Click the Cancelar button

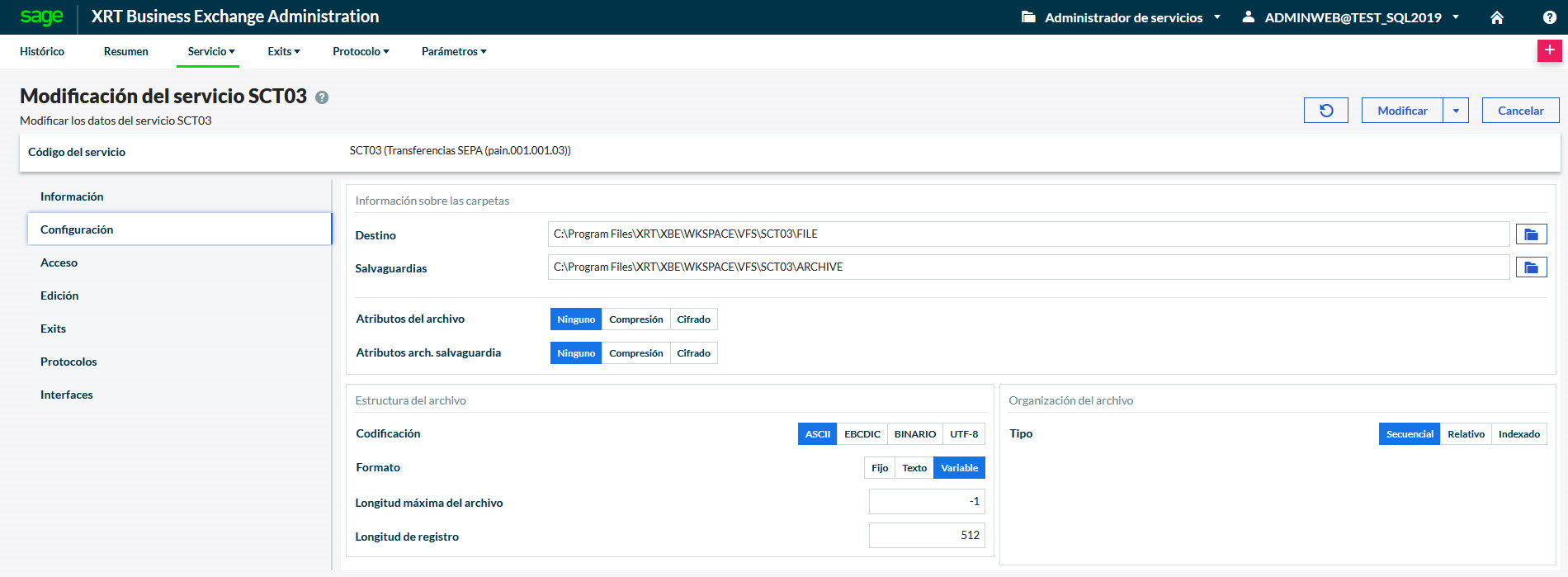[x=1520, y=111]
